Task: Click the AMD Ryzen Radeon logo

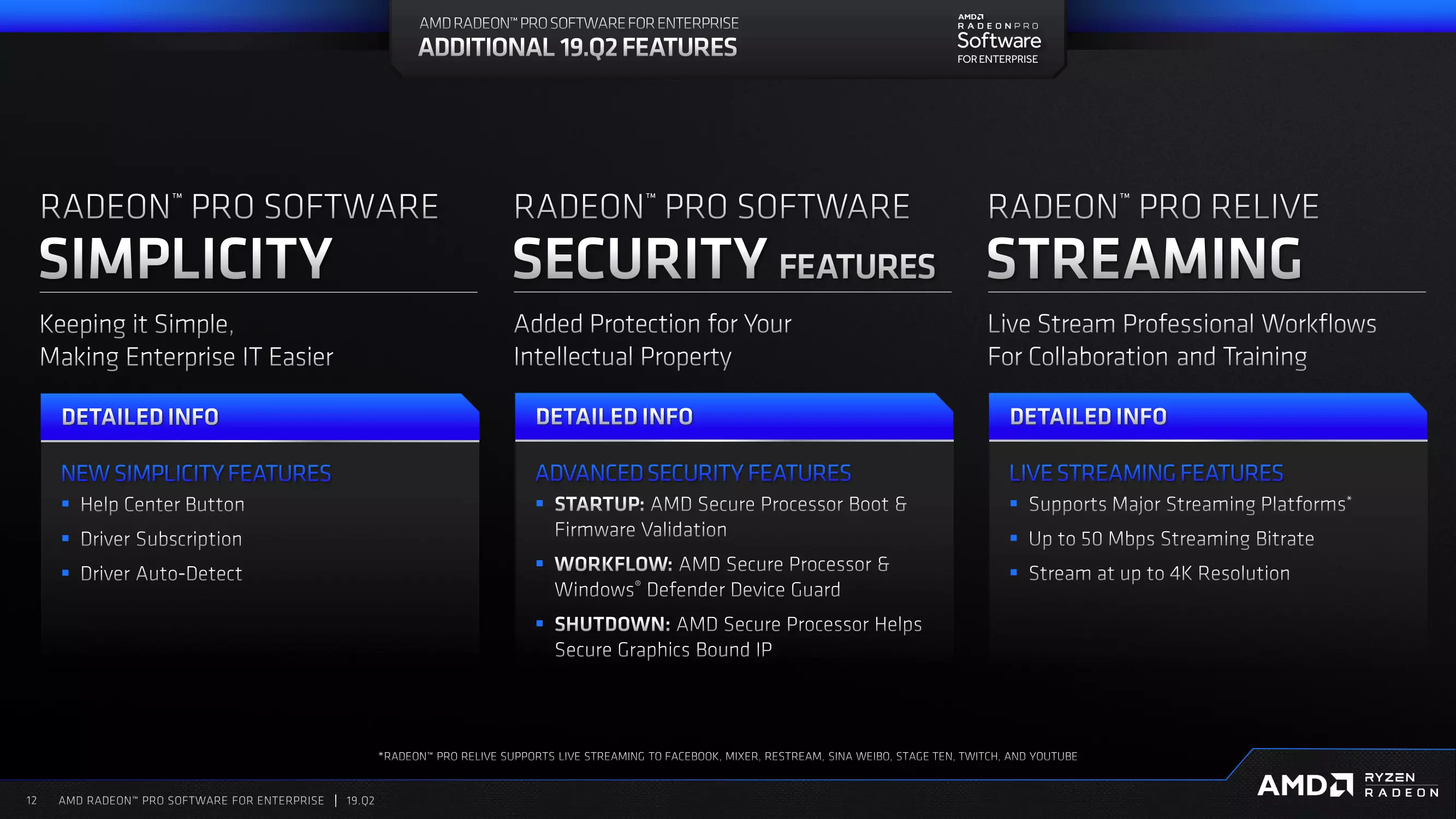Action: click(x=1348, y=785)
